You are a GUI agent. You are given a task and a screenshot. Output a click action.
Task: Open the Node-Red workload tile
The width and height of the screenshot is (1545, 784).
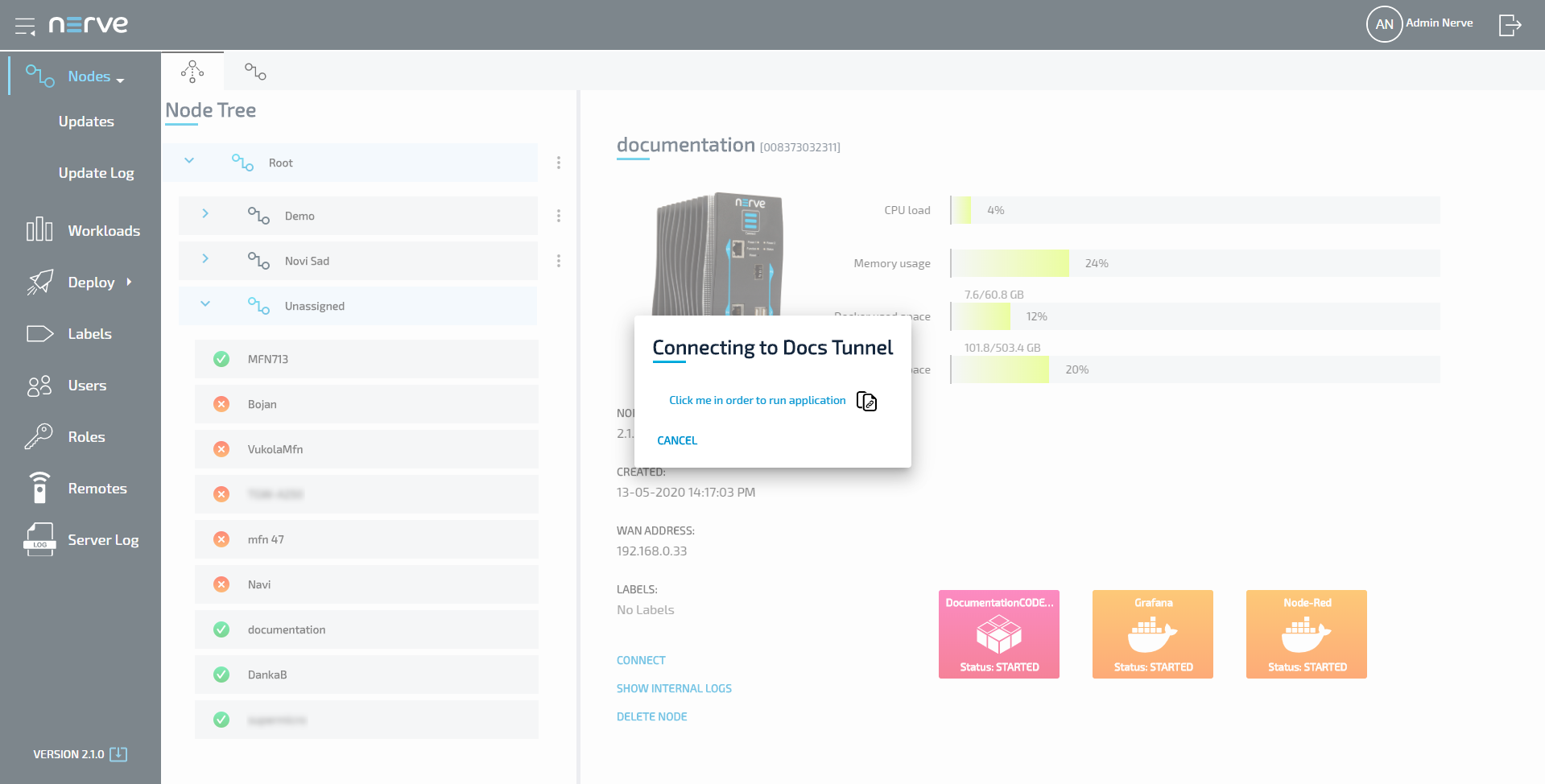click(x=1306, y=634)
